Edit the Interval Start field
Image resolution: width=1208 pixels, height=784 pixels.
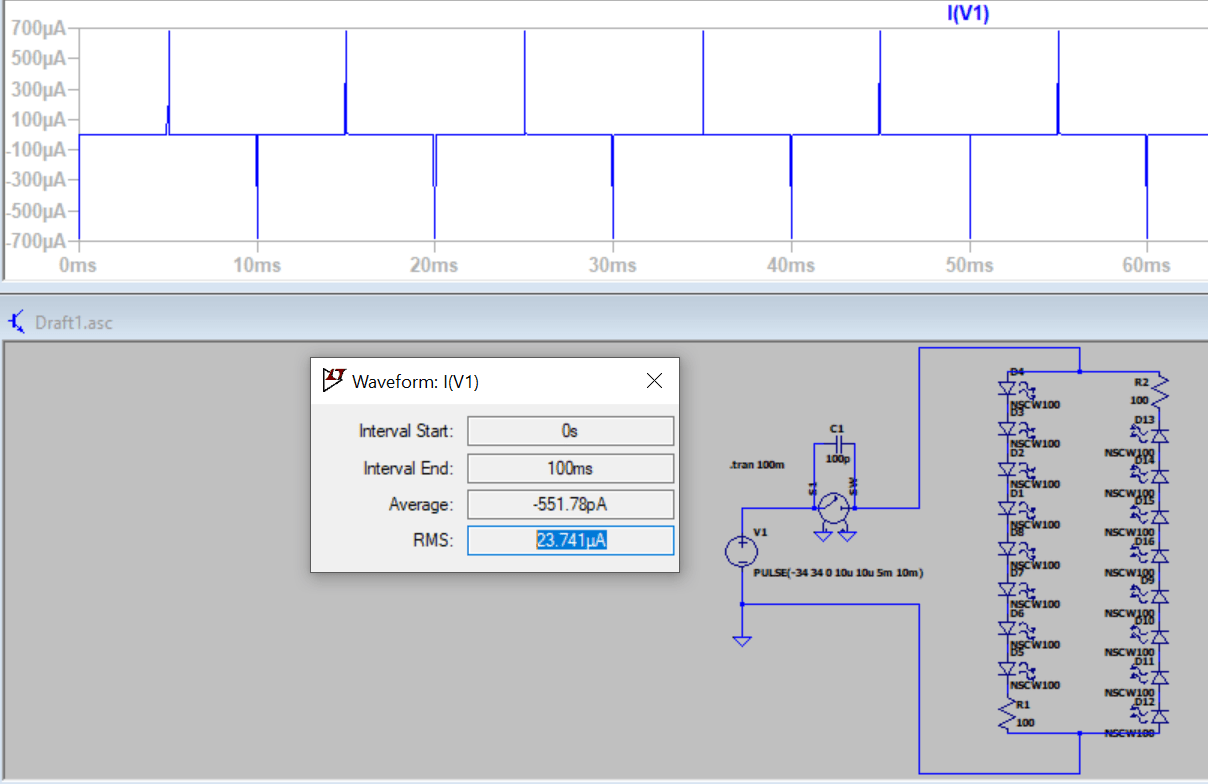(570, 430)
